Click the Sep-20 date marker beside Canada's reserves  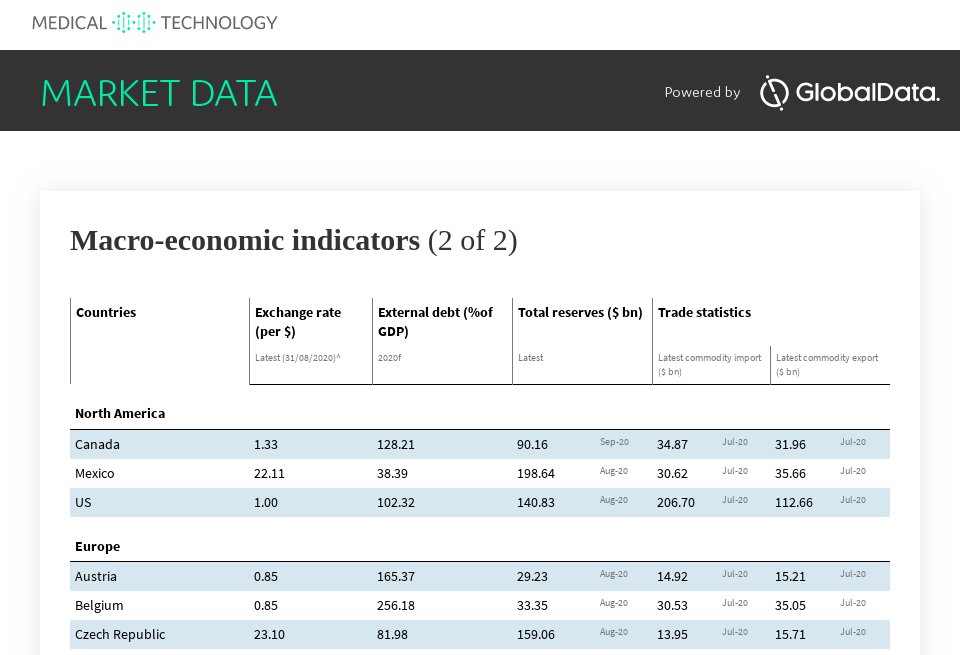click(x=614, y=441)
